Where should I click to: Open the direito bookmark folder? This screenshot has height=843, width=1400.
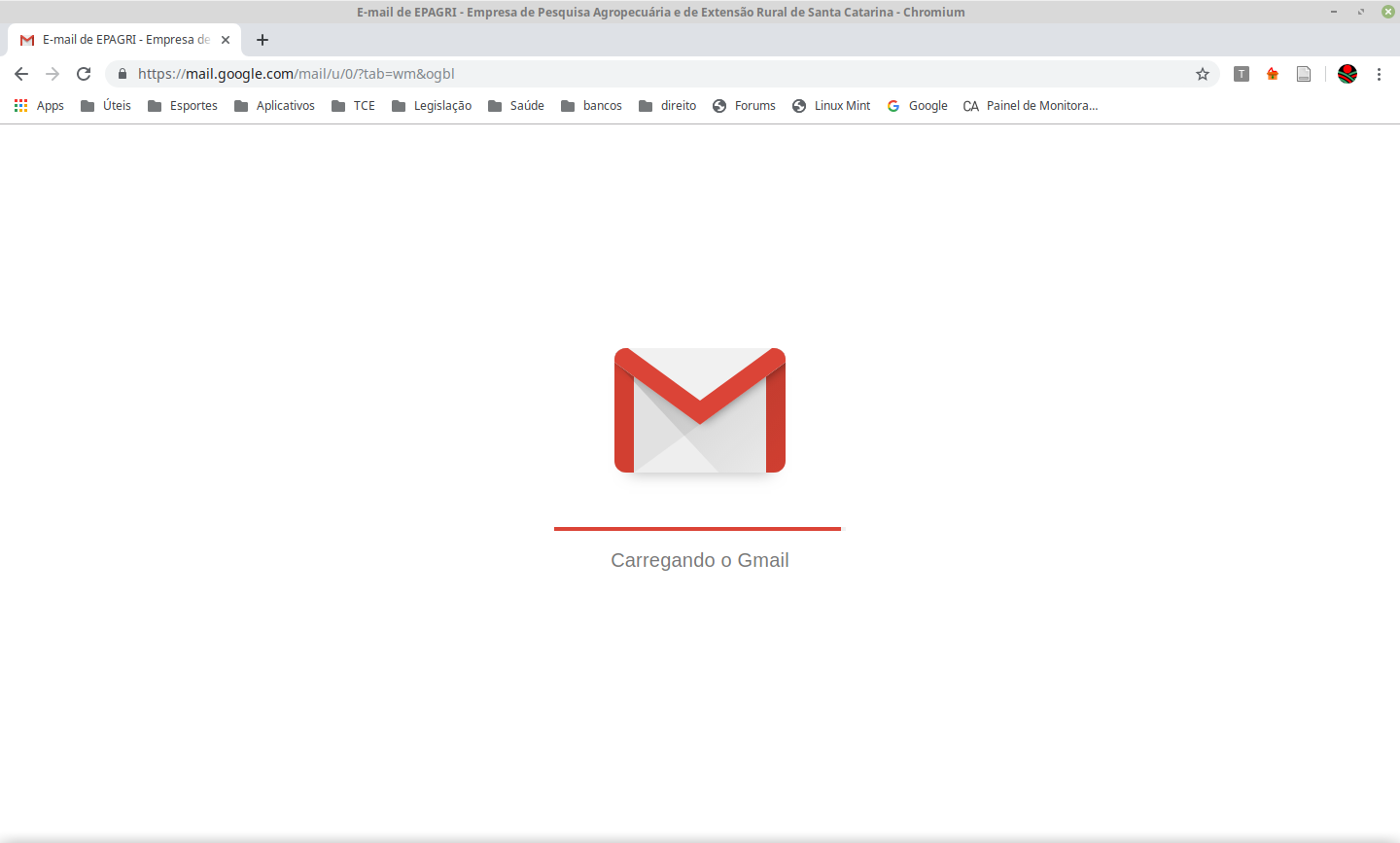point(668,106)
